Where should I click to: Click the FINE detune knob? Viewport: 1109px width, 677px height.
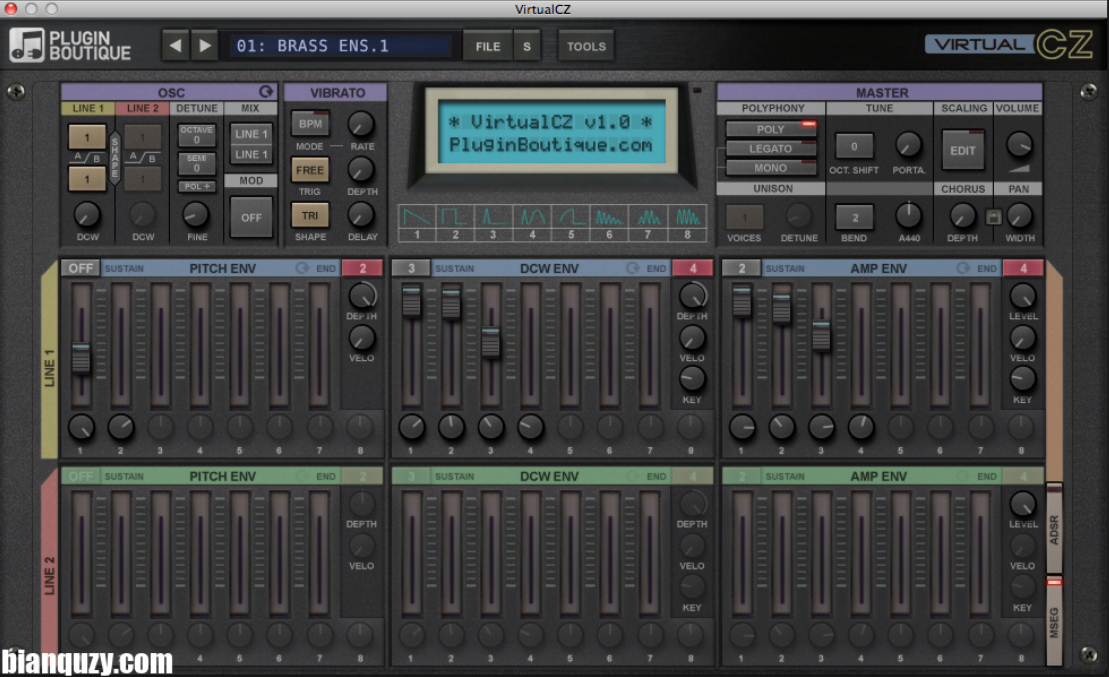pos(196,214)
